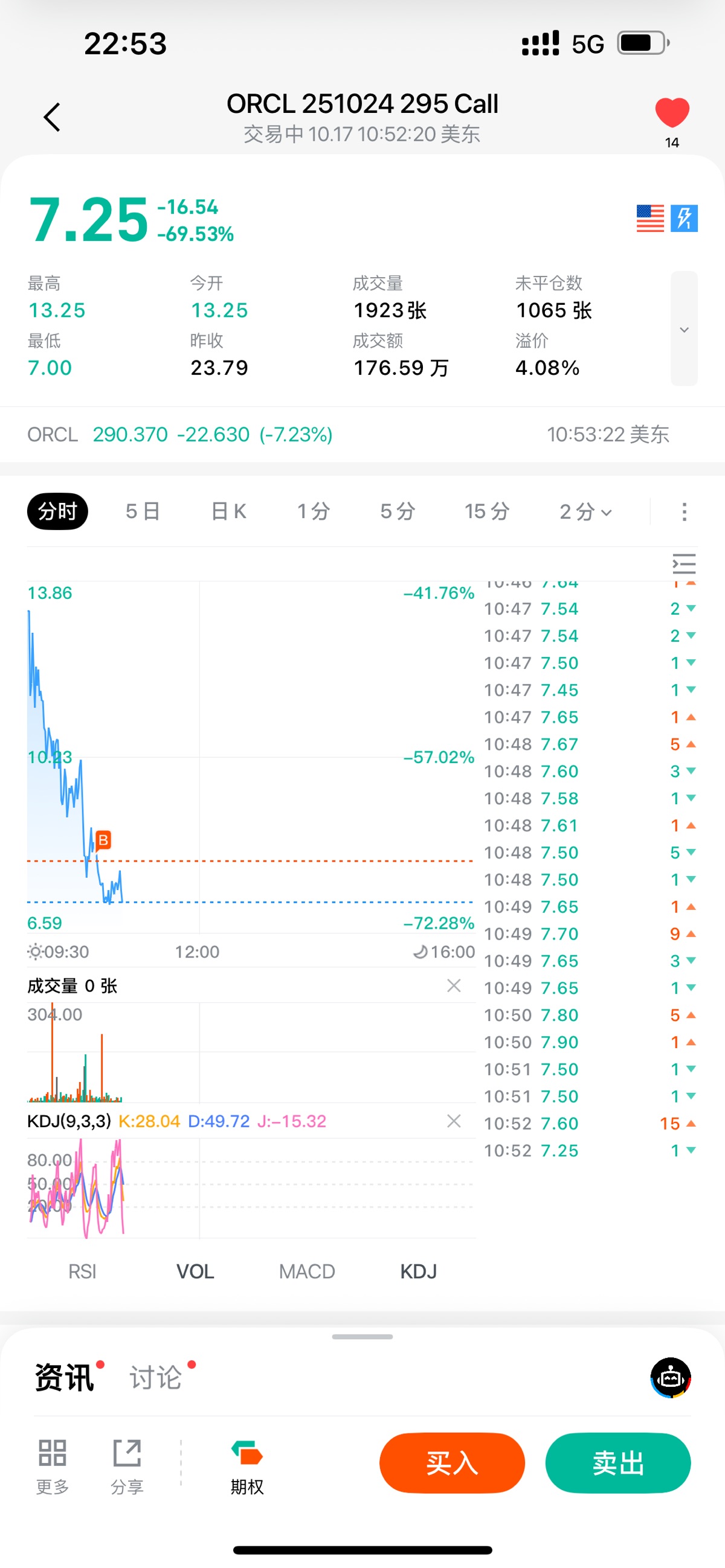Open the three-dot chart options menu

tap(684, 512)
